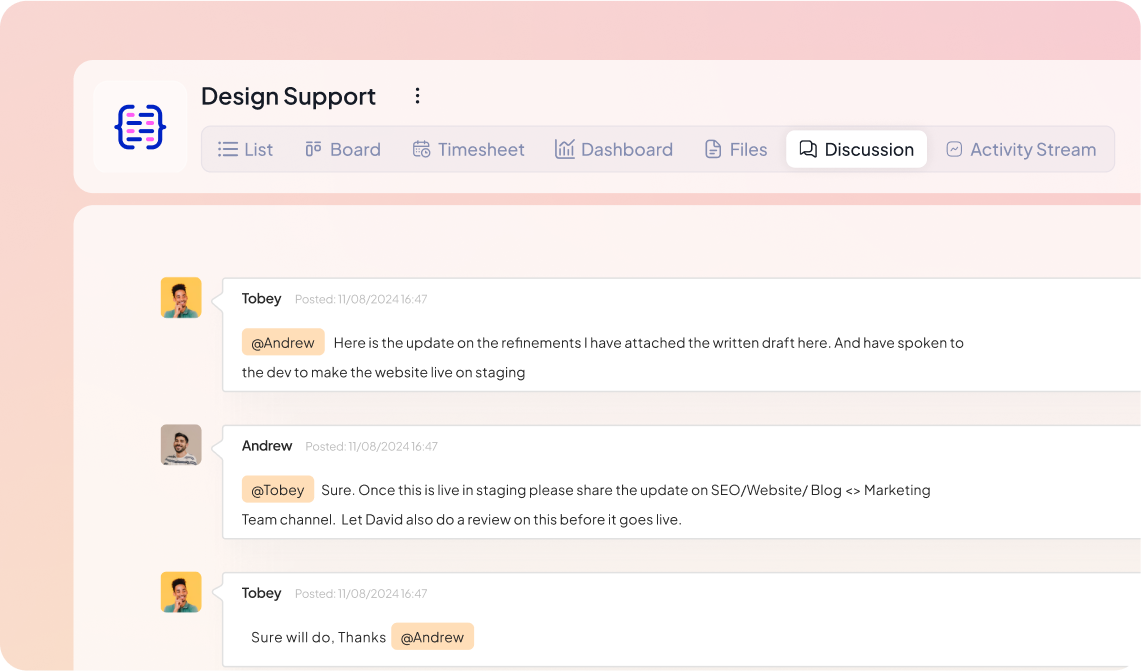Click the Activity Stream icon

pos(954,149)
